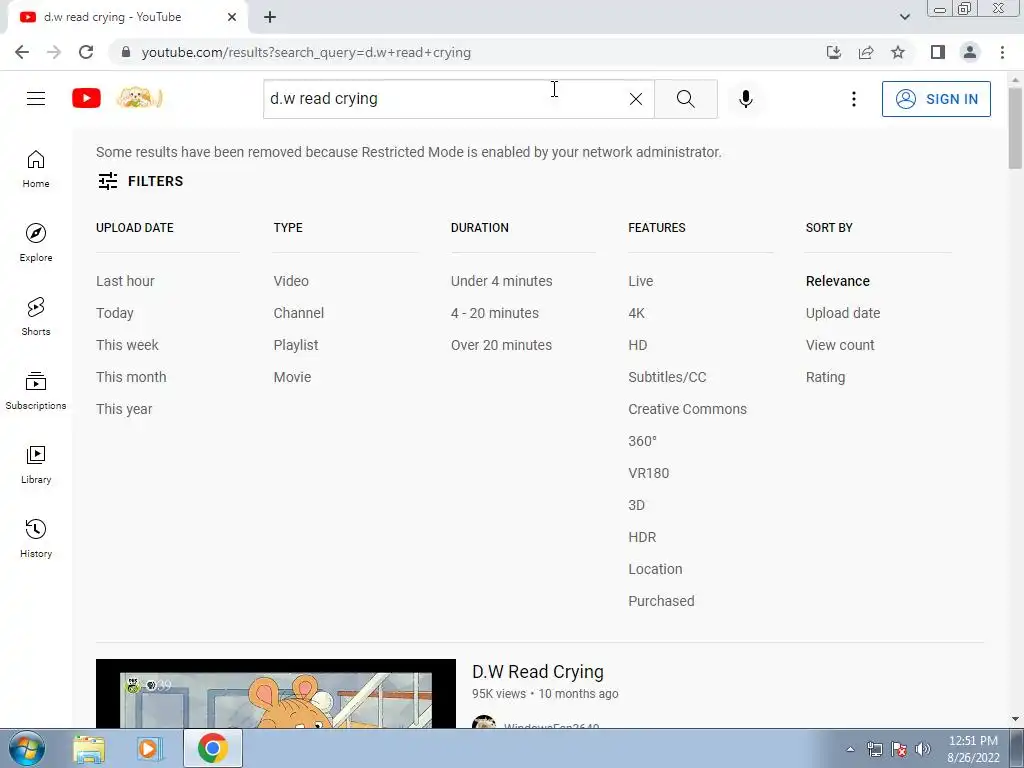The image size is (1024, 768).
Task: Open Chrome three-dot menu
Action: point(1002,52)
